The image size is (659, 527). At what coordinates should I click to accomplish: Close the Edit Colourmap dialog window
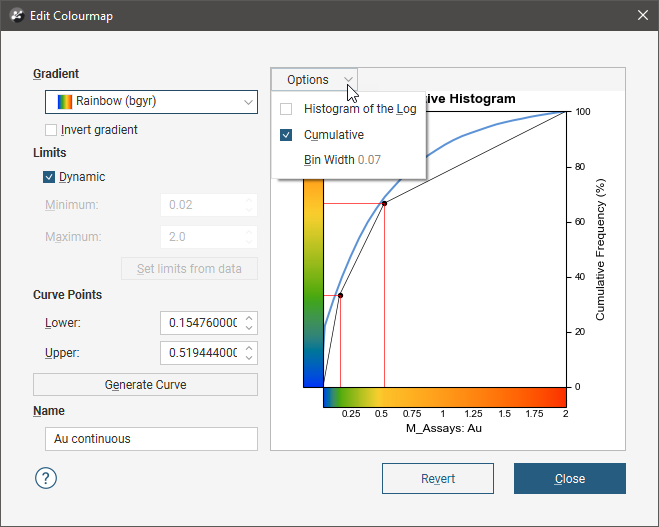tap(642, 16)
